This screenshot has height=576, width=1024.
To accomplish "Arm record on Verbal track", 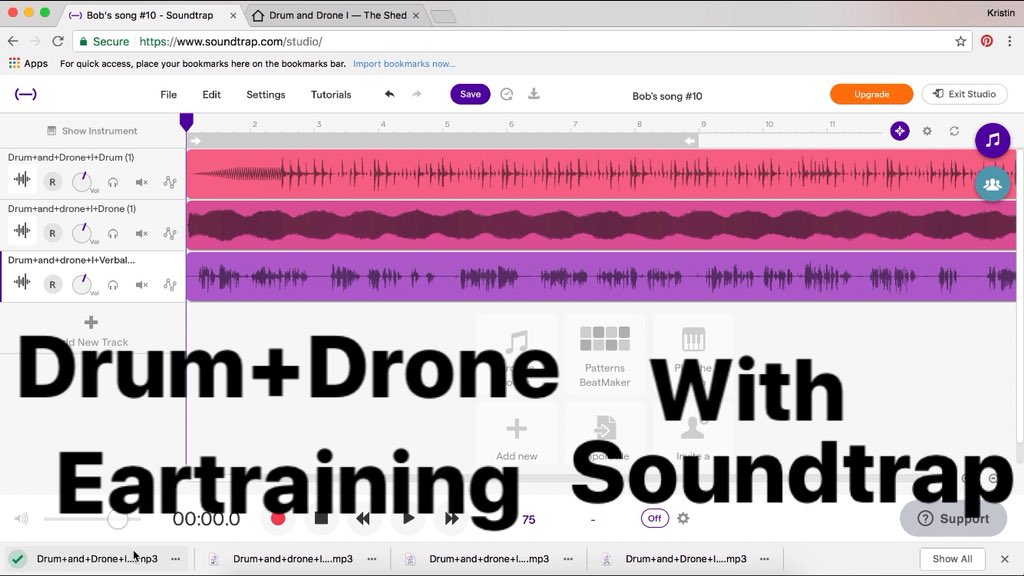I will [x=52, y=285].
